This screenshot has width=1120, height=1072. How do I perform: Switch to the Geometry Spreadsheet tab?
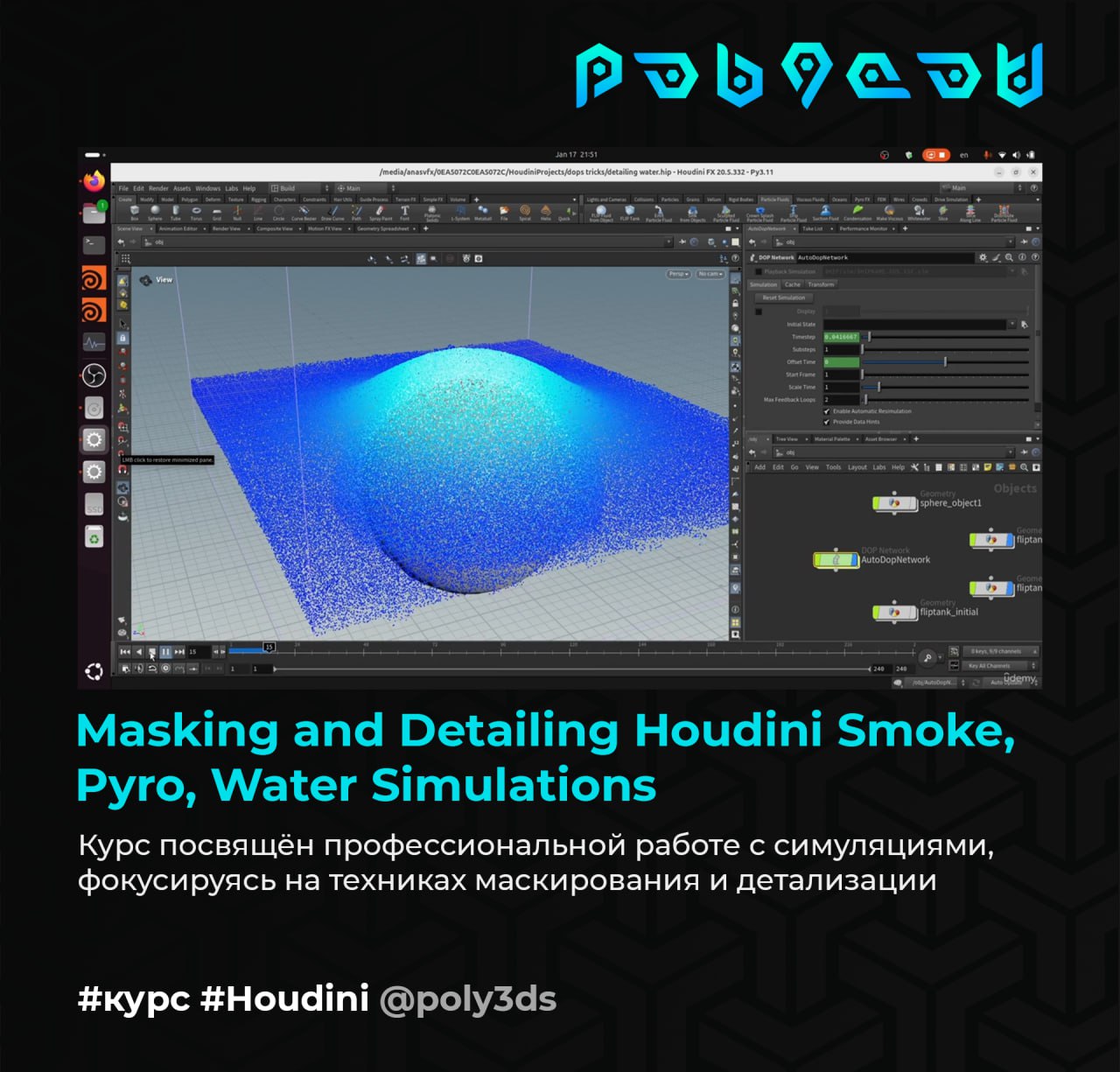tap(383, 228)
